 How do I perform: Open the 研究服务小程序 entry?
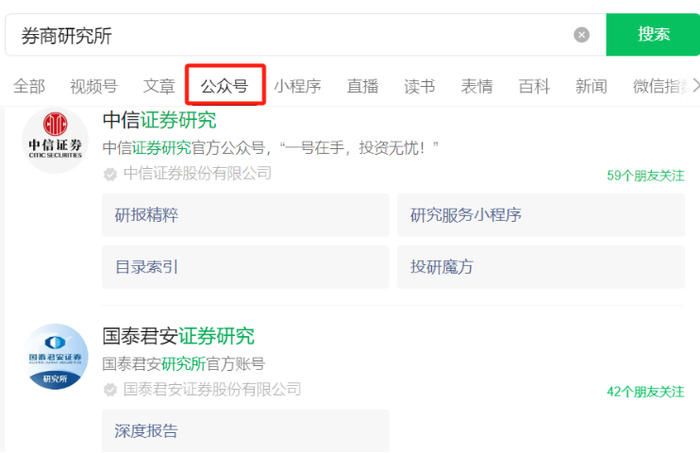[x=541, y=215]
